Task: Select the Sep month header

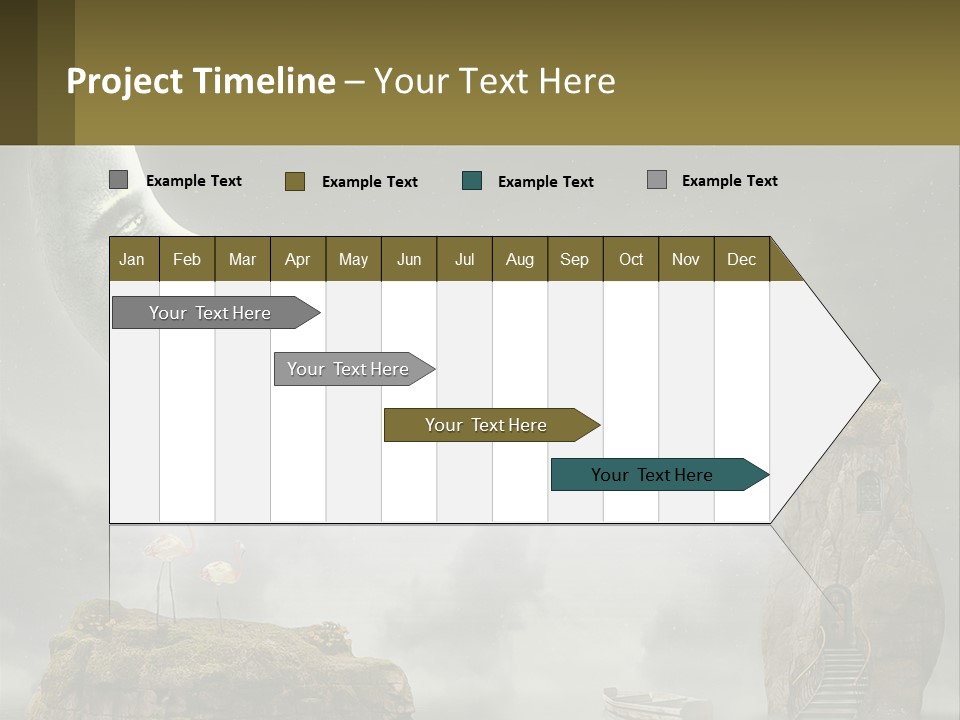Action: tap(575, 259)
